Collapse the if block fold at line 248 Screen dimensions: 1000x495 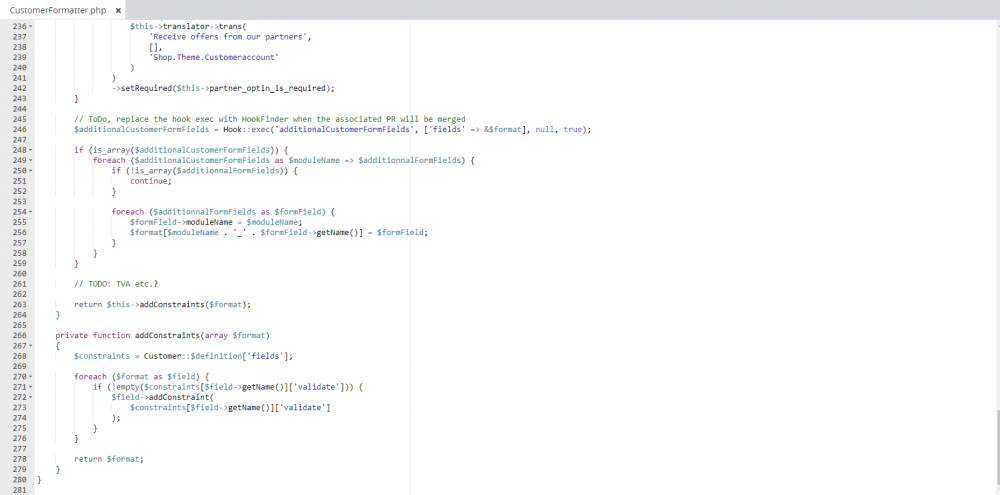point(31,150)
